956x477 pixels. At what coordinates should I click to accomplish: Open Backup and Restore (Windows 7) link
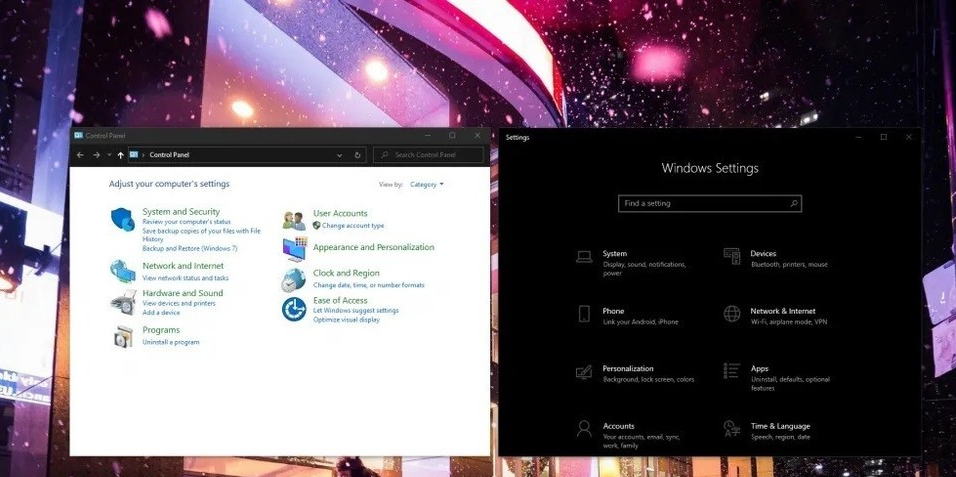click(190, 249)
